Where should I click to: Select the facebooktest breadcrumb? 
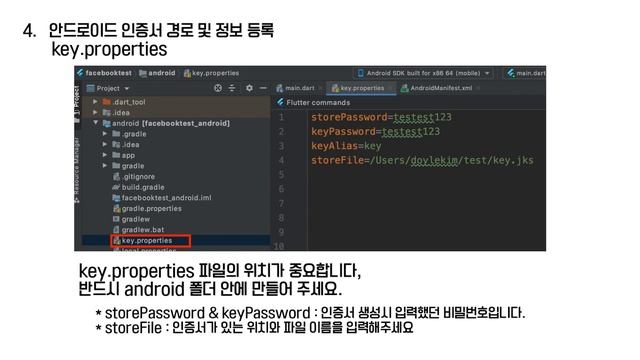click(x=104, y=73)
